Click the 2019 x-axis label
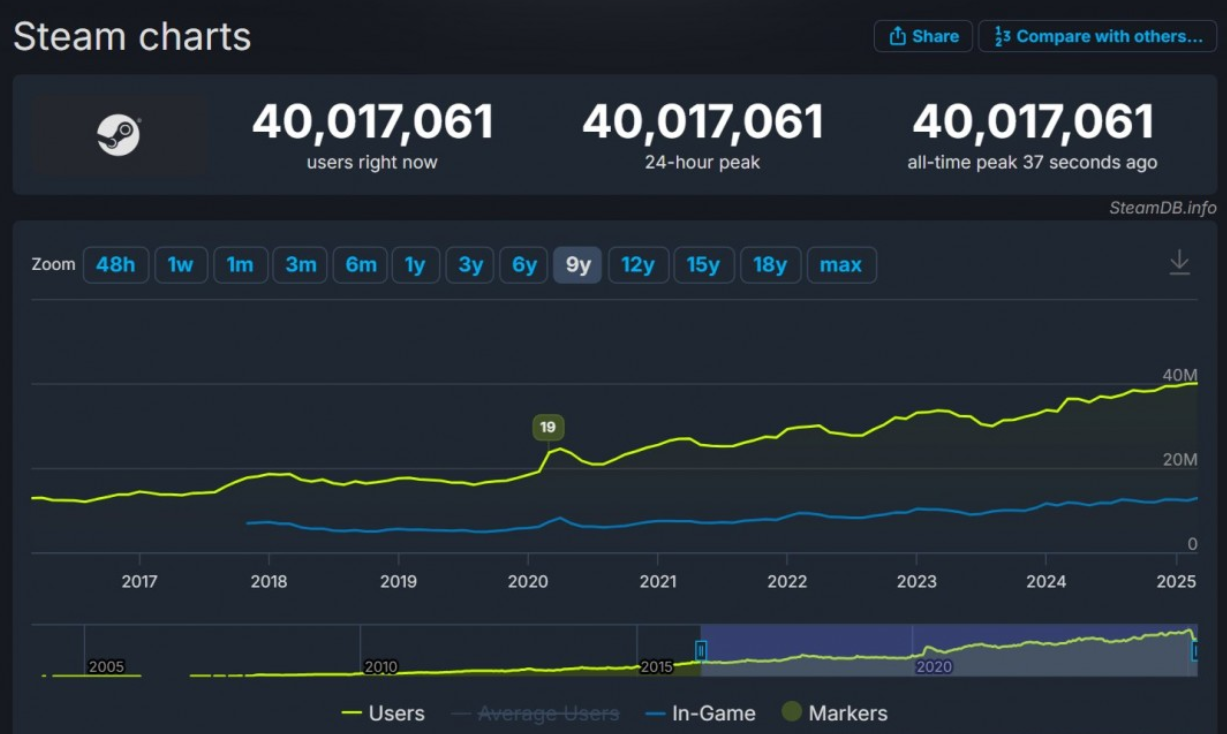Screen dimensions: 1227x734 click(x=398, y=581)
